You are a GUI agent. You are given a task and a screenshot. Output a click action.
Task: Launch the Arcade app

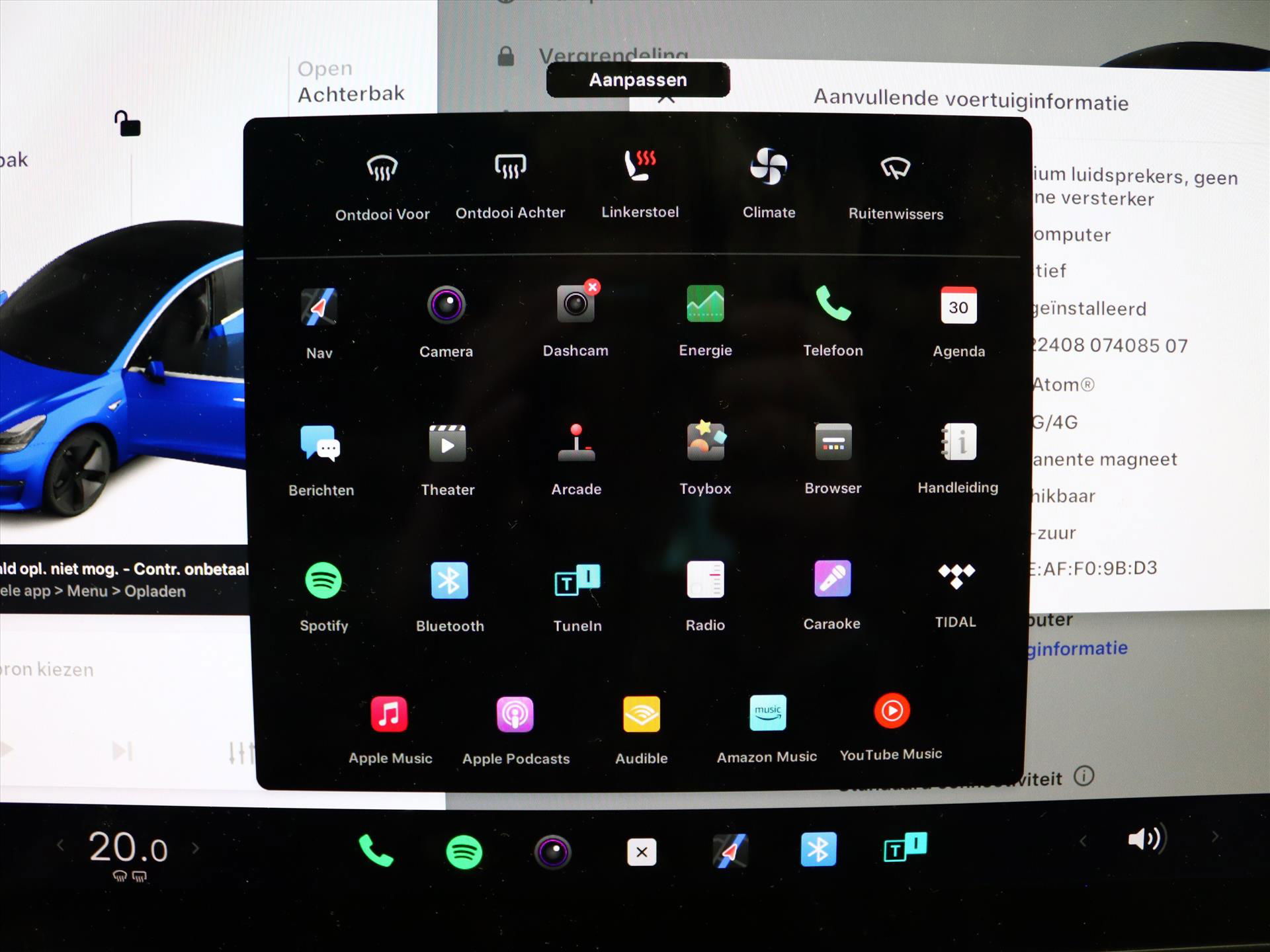(576, 460)
